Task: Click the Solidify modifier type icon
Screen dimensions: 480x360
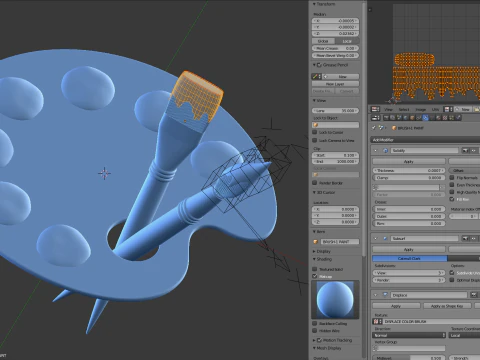Action: coord(386,151)
